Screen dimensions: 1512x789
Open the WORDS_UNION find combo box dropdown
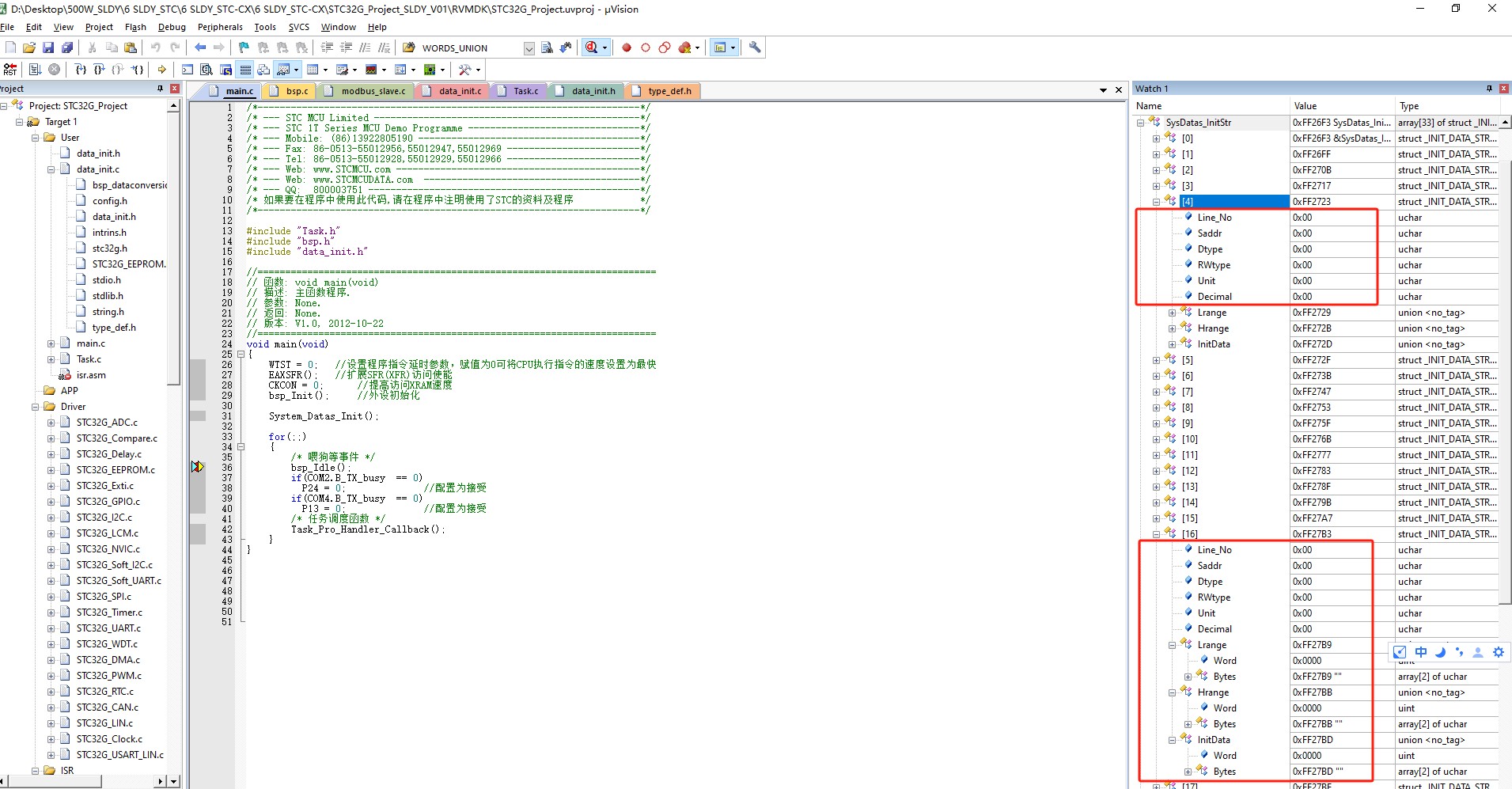[x=529, y=48]
